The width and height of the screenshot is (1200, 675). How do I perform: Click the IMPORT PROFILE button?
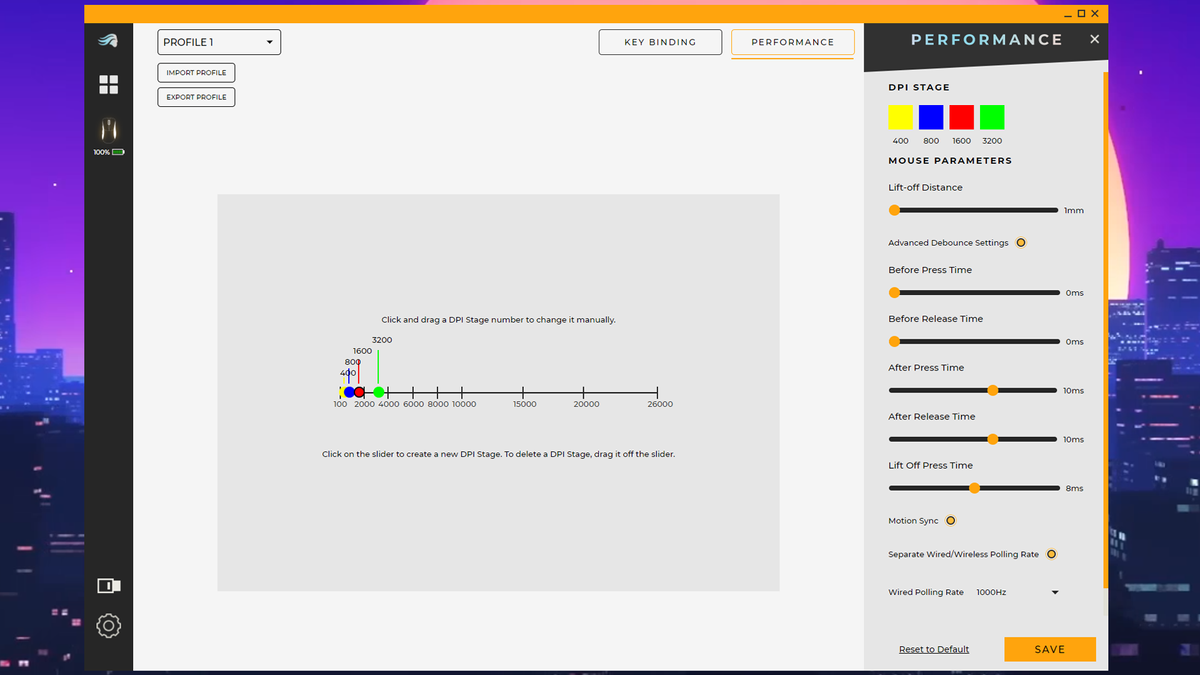(x=196, y=73)
